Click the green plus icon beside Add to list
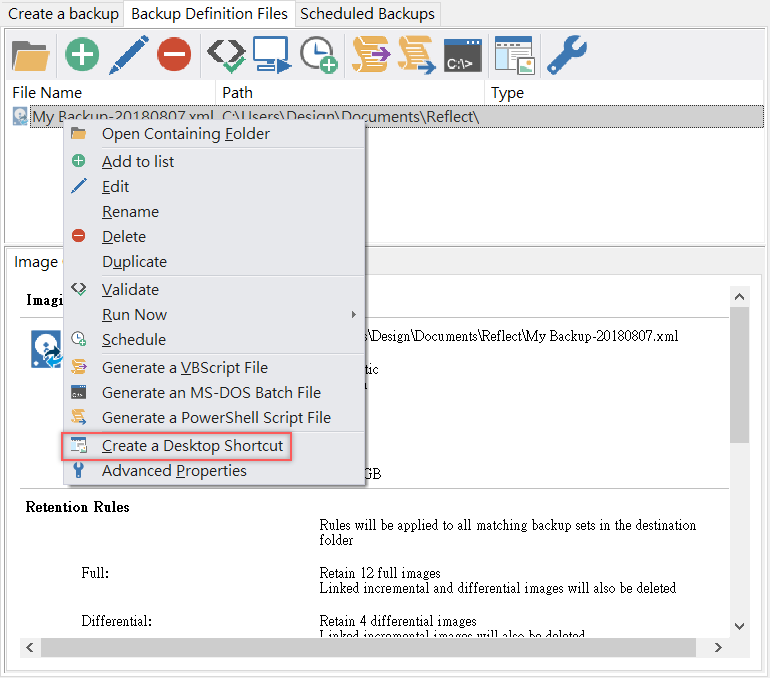This screenshot has height=678, width=770. pyautogui.click(x=79, y=161)
